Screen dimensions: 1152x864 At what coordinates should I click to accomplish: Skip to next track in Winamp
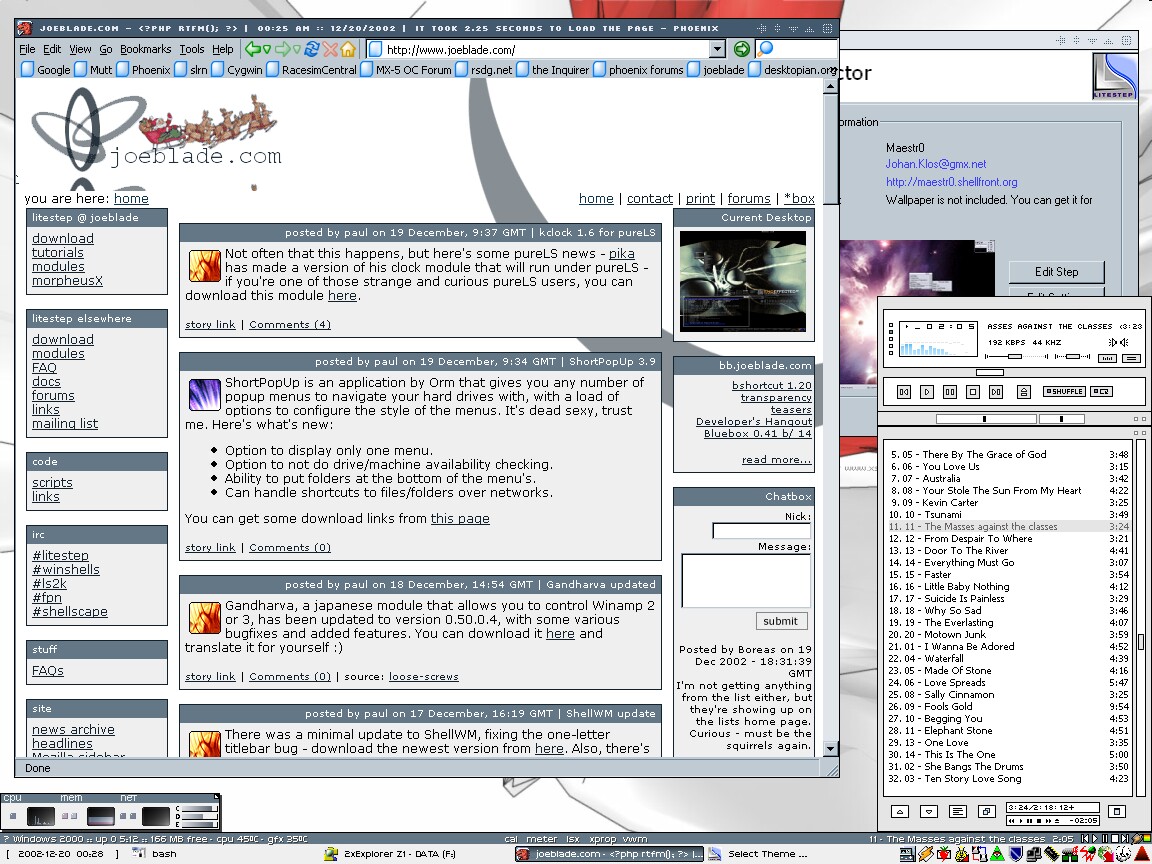[995, 392]
